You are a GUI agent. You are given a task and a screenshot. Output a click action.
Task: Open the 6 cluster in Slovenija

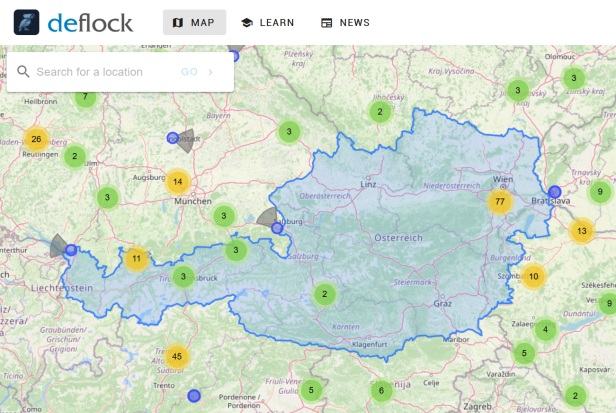(381, 391)
